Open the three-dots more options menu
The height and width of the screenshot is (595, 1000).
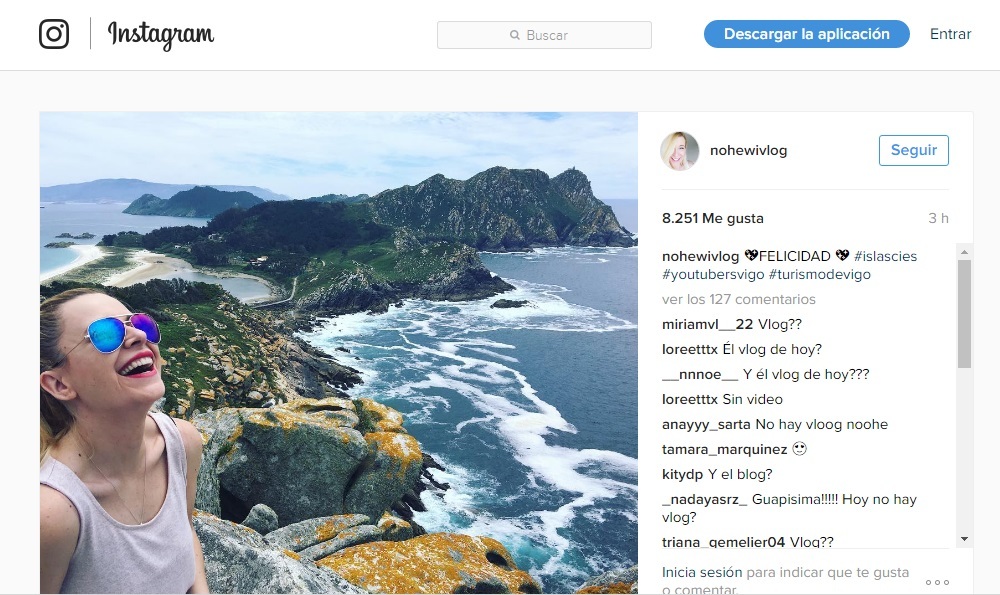tap(937, 582)
